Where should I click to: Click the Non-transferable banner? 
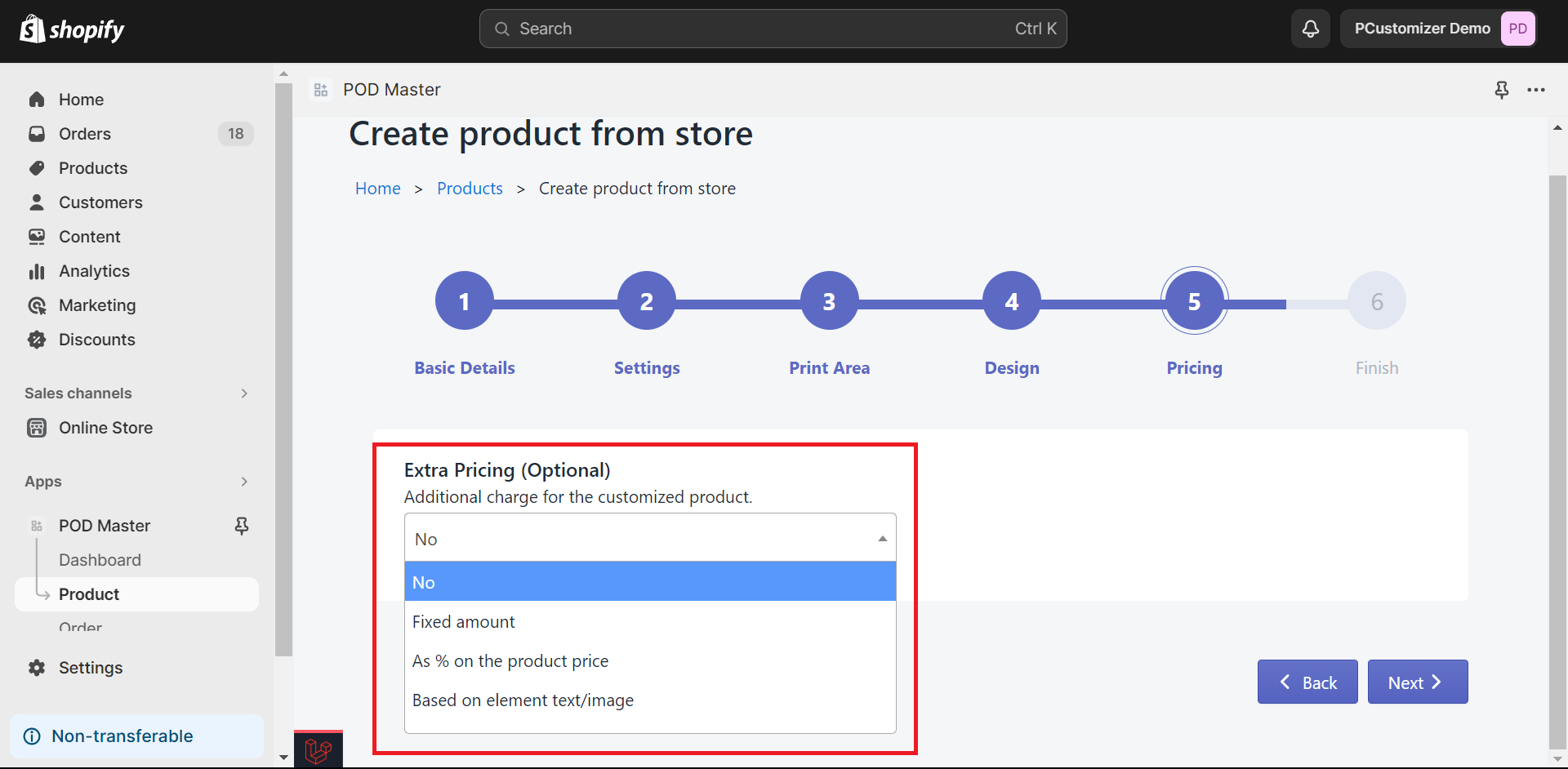click(x=136, y=736)
